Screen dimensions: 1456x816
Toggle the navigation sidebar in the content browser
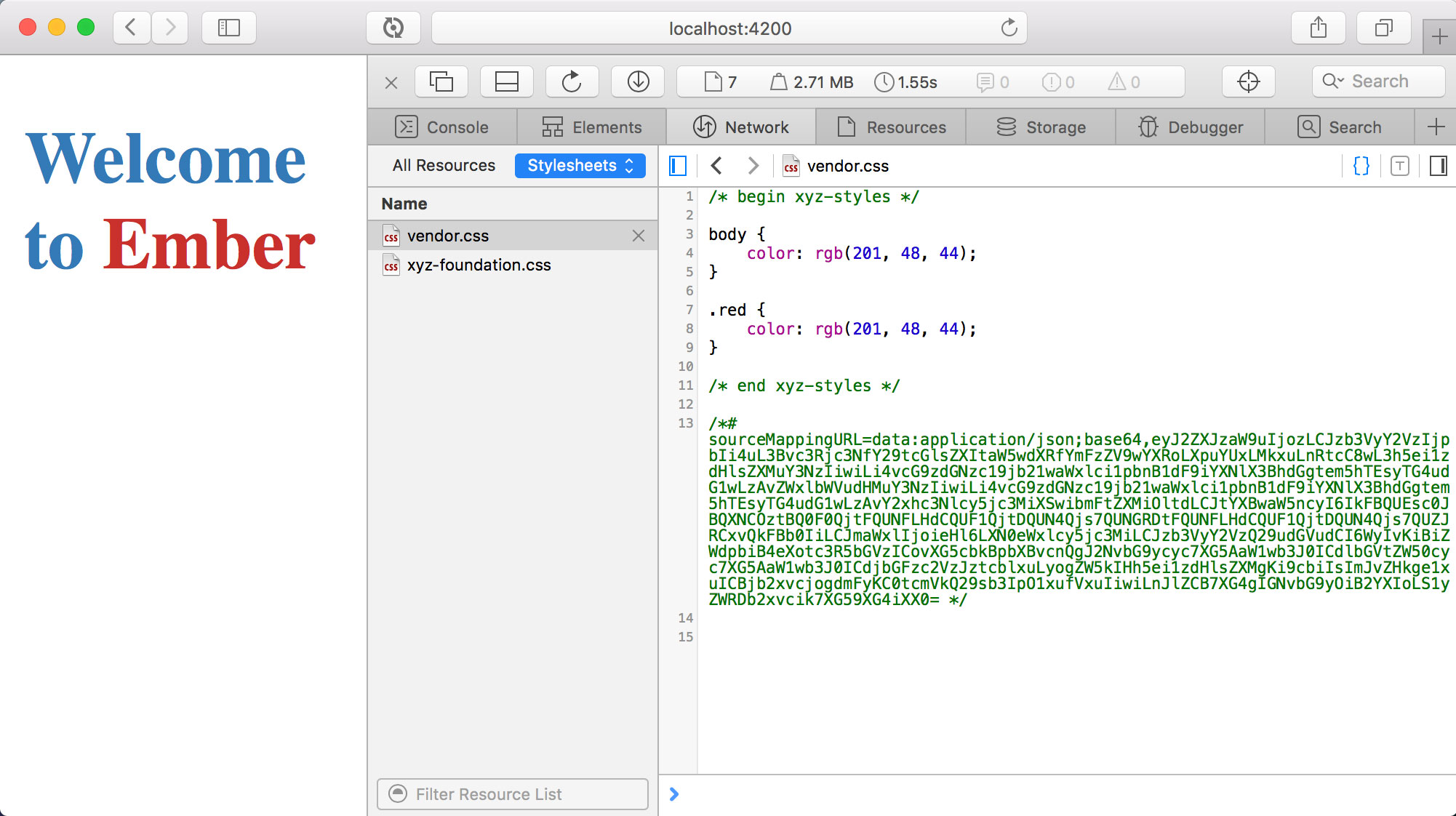tap(676, 166)
